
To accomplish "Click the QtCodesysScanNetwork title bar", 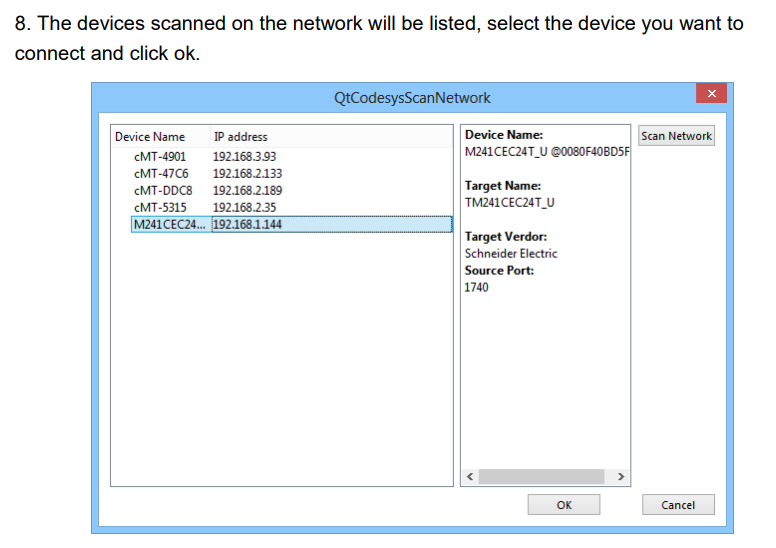I will pos(412,98).
